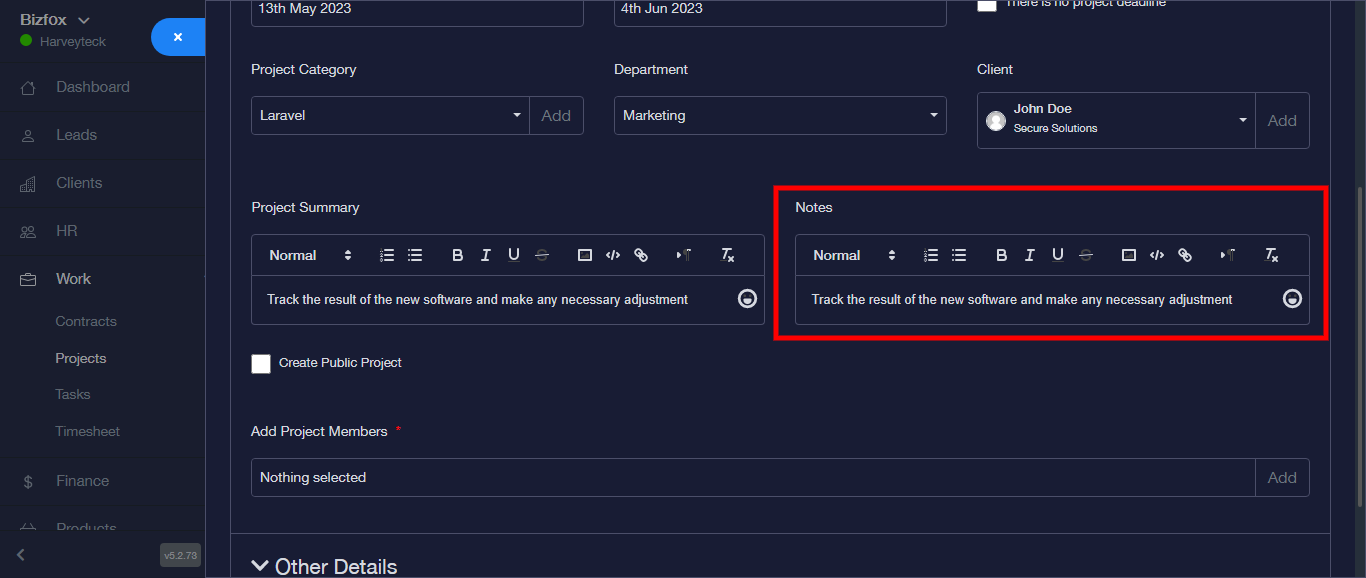The width and height of the screenshot is (1366, 578).
Task: Open Tasks in the Work submenu
Action: [x=73, y=395]
